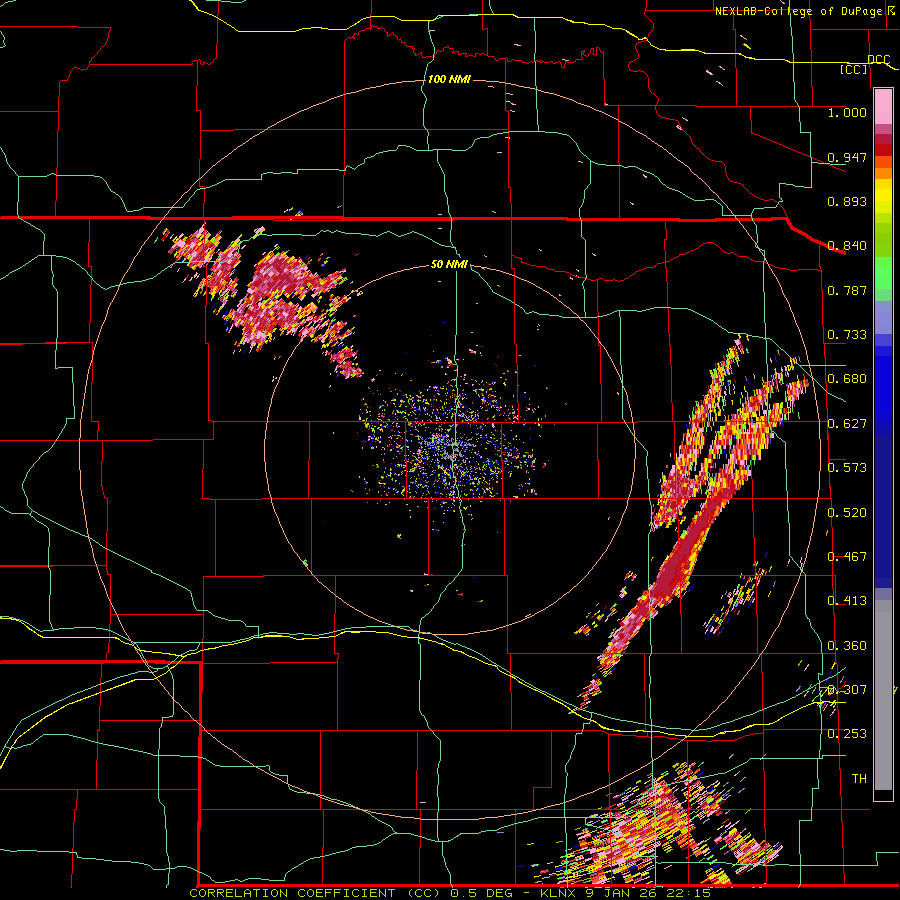This screenshot has width=900, height=900.
Task: Click the 0.627 legend value
Action: click(847, 424)
